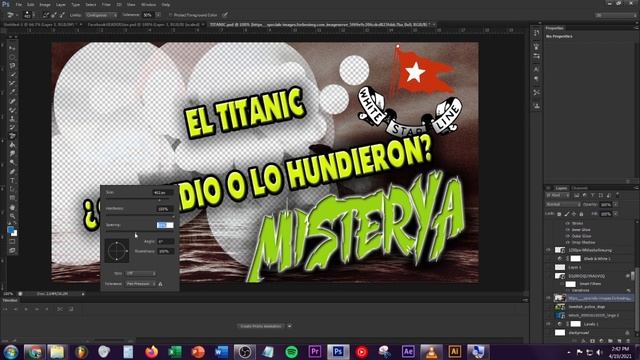Switch to the Untitled-1 document tab

pos(40,25)
